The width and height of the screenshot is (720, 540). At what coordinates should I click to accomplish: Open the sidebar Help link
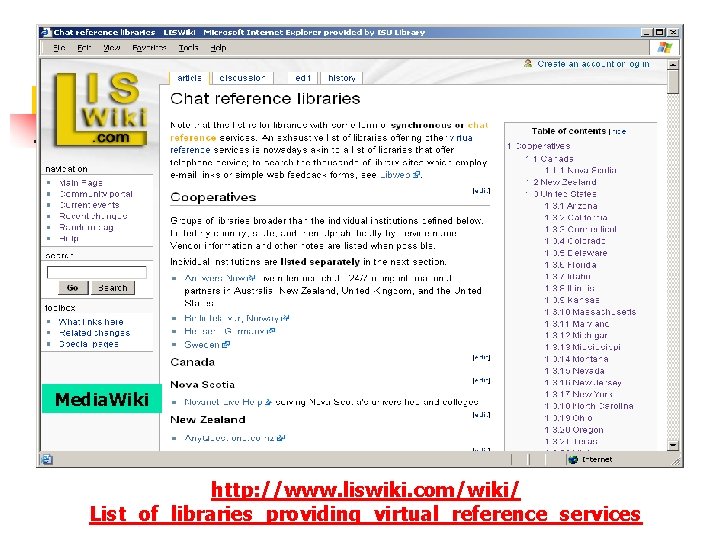(x=69, y=238)
